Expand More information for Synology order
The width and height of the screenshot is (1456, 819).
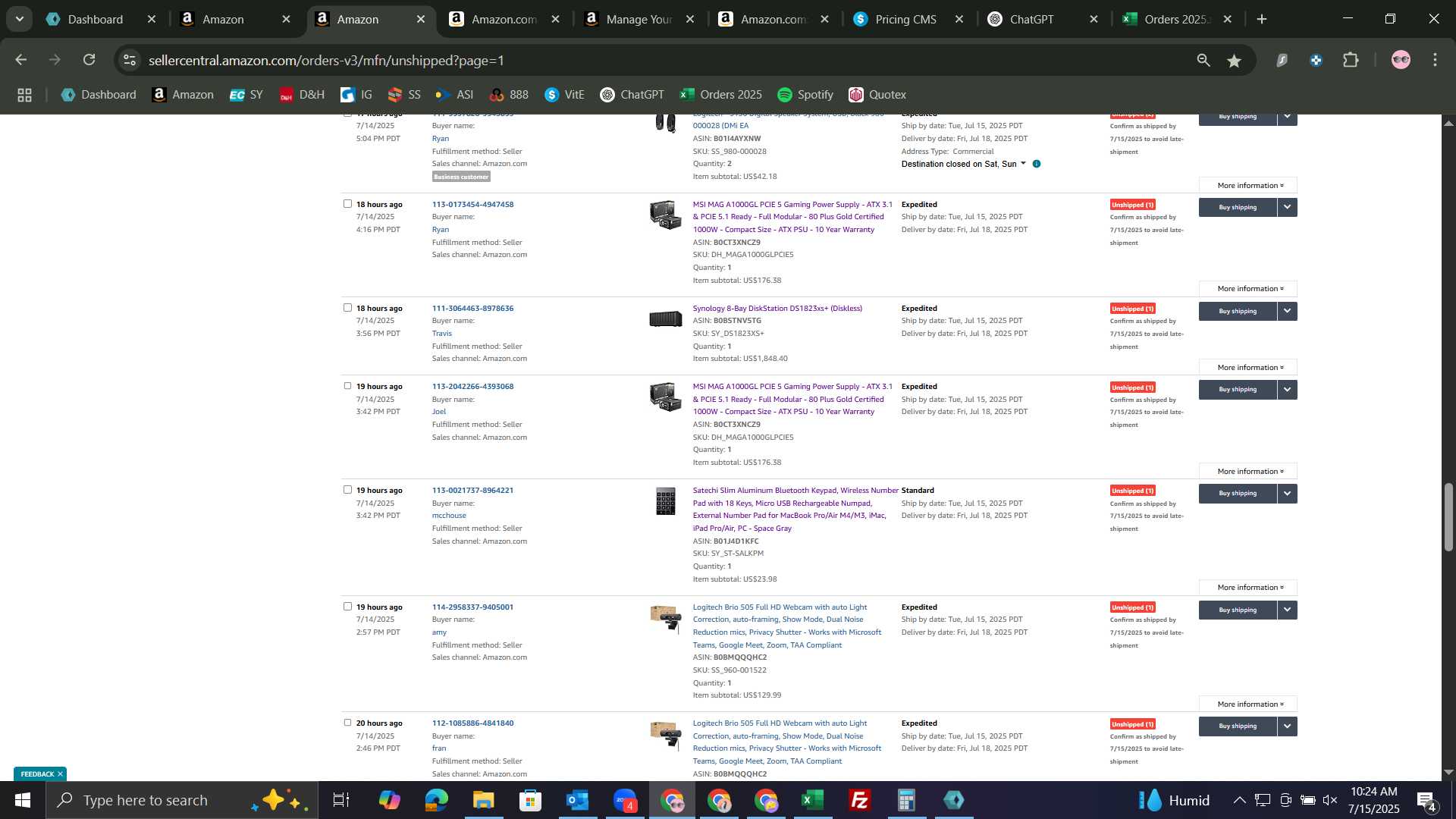[1248, 368]
